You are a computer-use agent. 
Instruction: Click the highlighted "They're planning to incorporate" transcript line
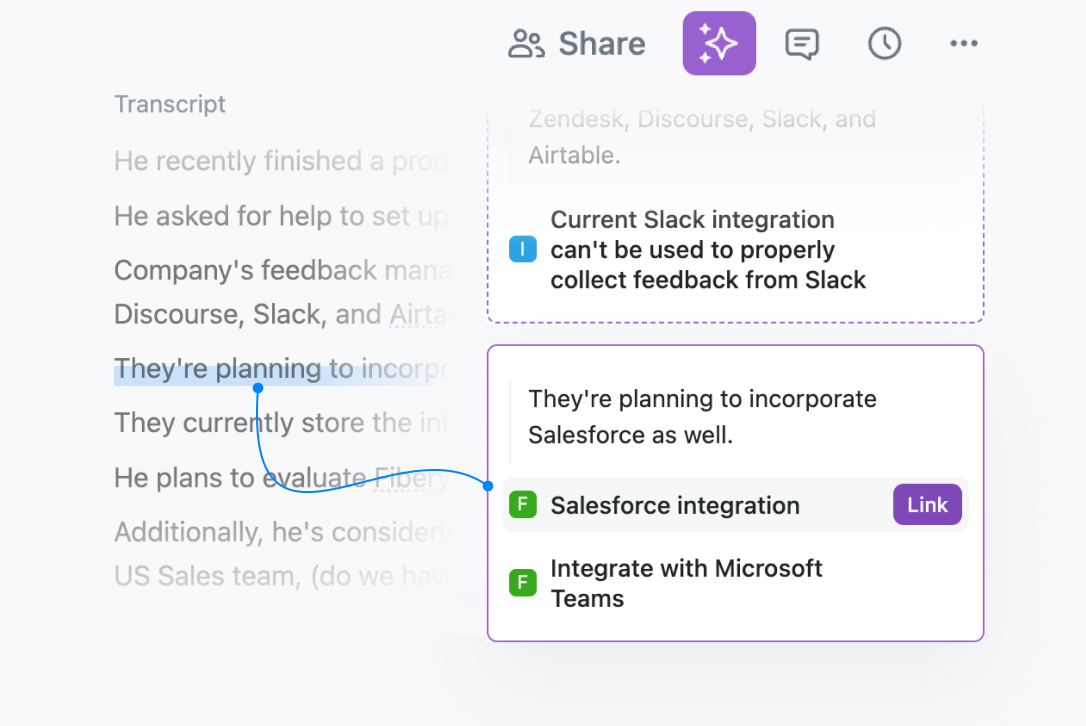[282, 369]
